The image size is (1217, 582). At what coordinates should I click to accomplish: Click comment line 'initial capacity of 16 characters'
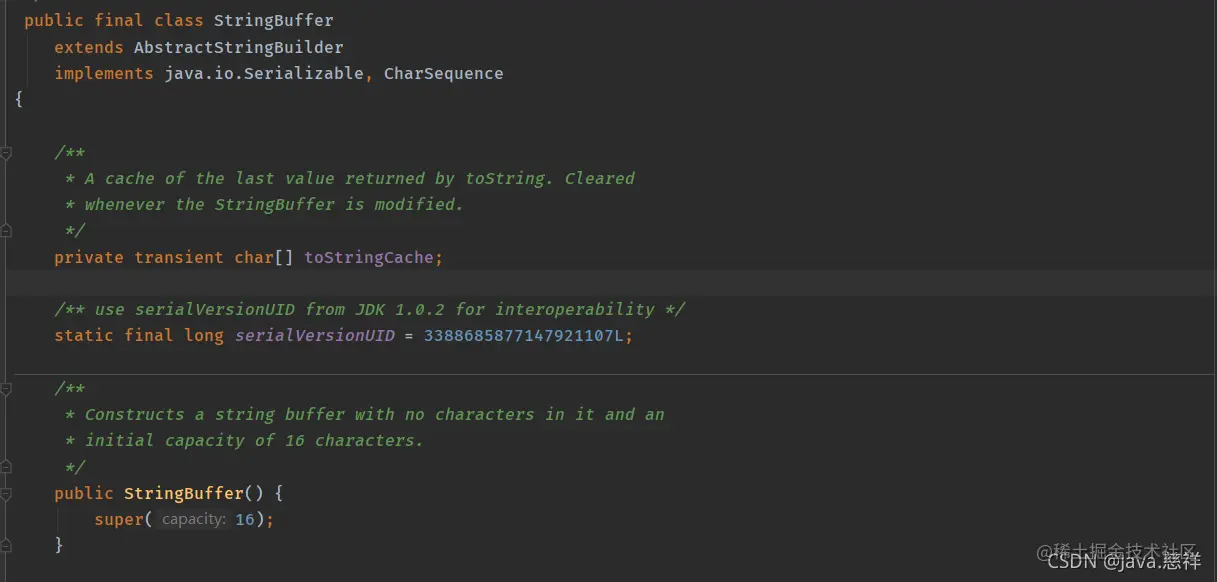245,440
